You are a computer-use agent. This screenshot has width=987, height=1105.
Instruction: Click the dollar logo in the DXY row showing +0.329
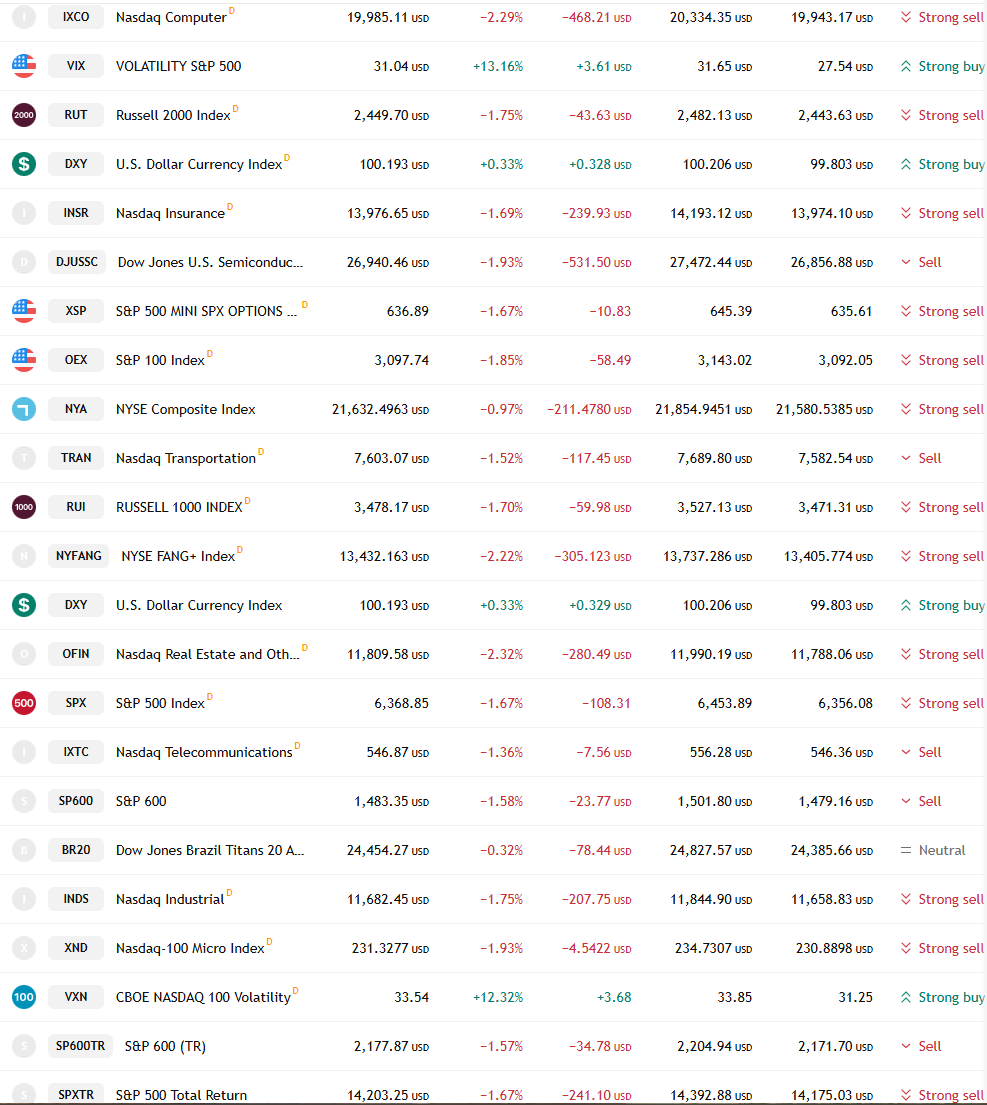point(24,605)
